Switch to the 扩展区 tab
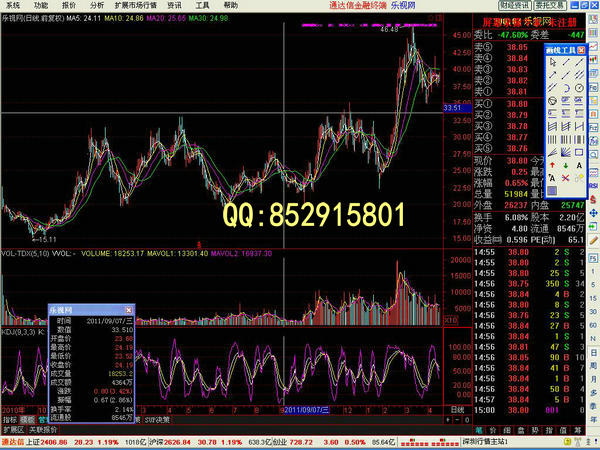 [12, 429]
